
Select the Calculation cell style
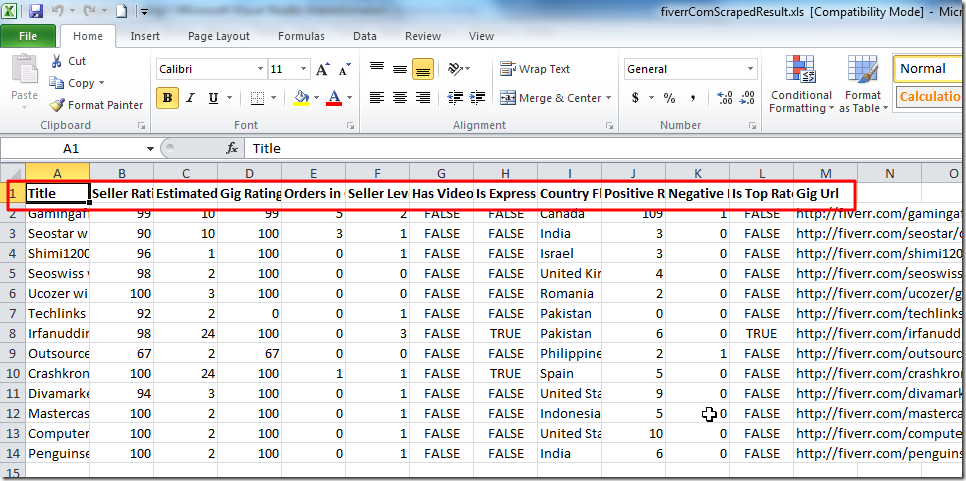(930, 96)
